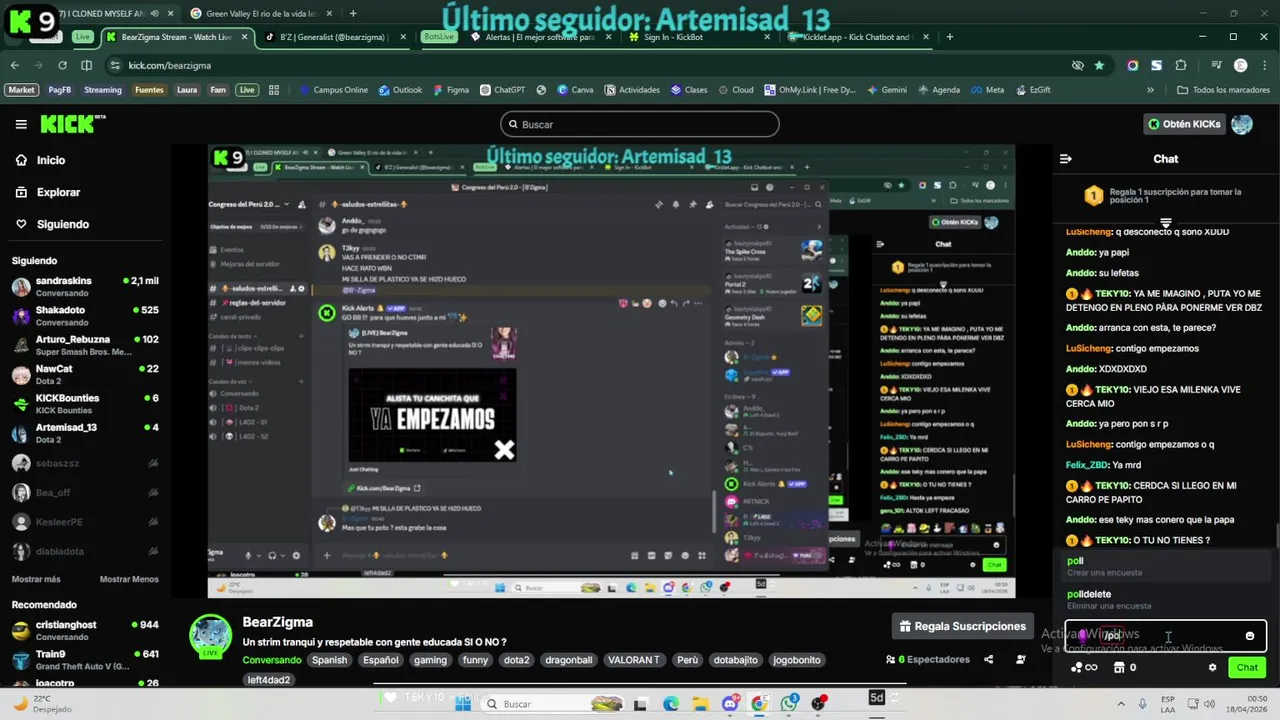Open channel points infinity icon
1280x720 pixels.
pyautogui.click(x=1084, y=667)
